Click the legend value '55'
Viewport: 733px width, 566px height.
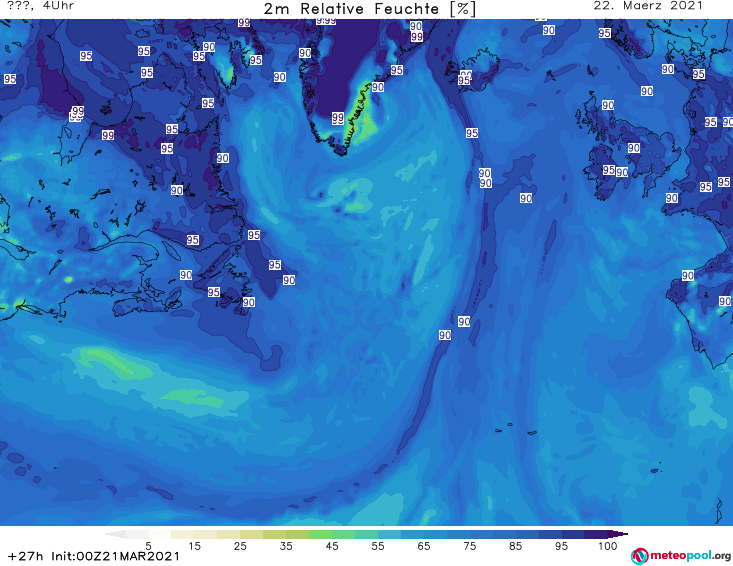(x=378, y=546)
